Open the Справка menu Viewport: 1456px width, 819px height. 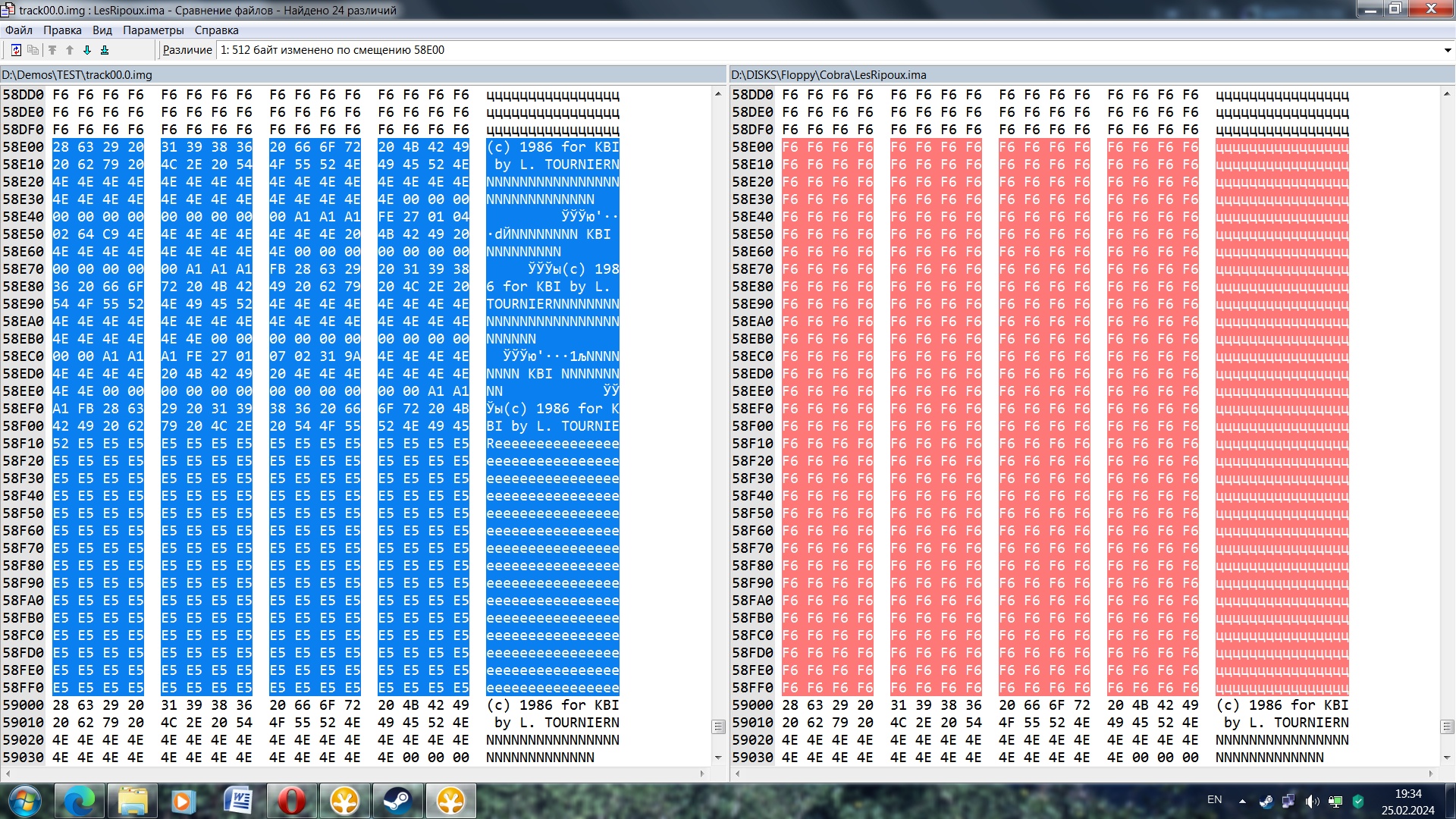(216, 30)
